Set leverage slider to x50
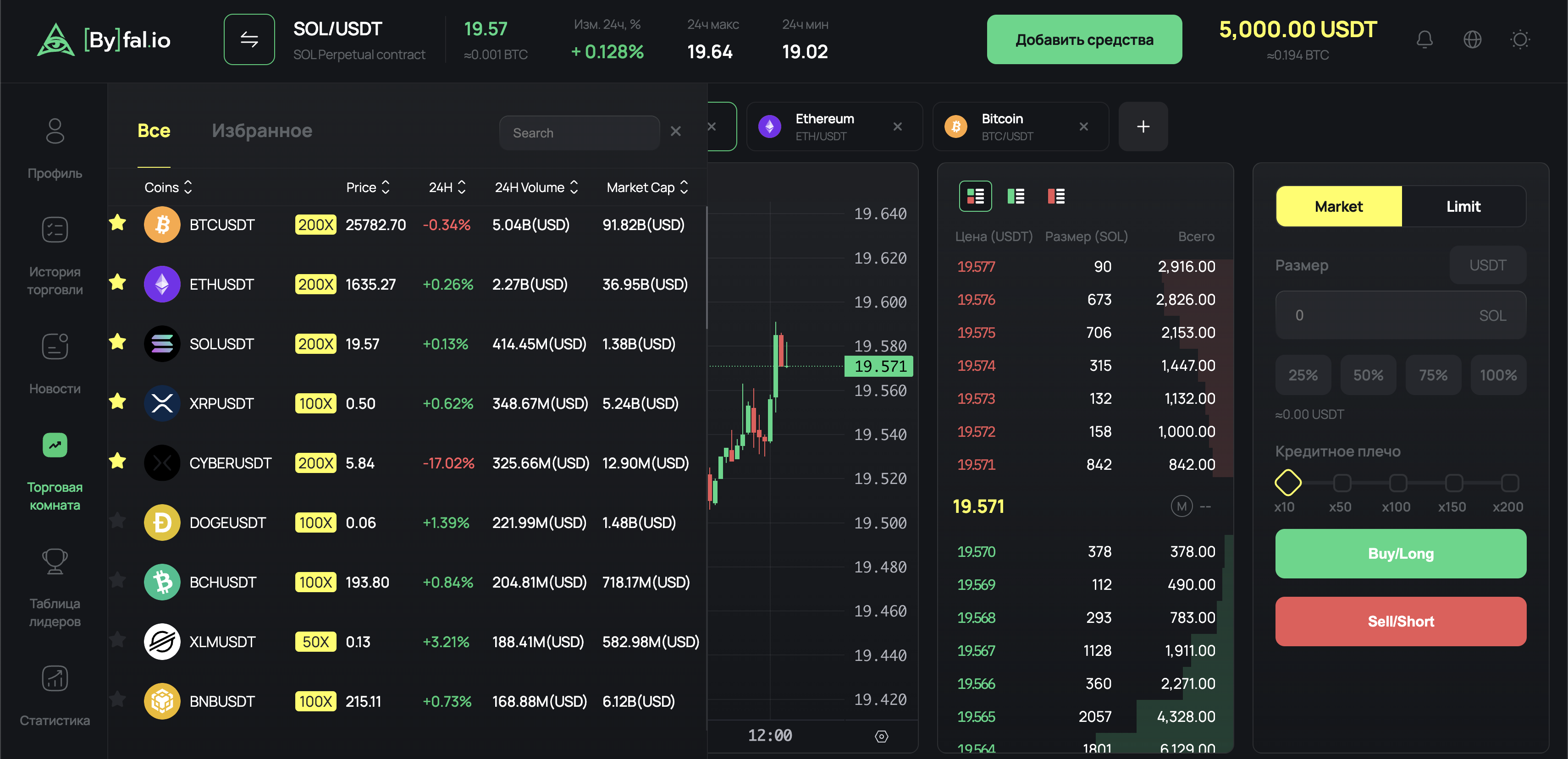The height and width of the screenshot is (759, 1568). click(x=1342, y=483)
